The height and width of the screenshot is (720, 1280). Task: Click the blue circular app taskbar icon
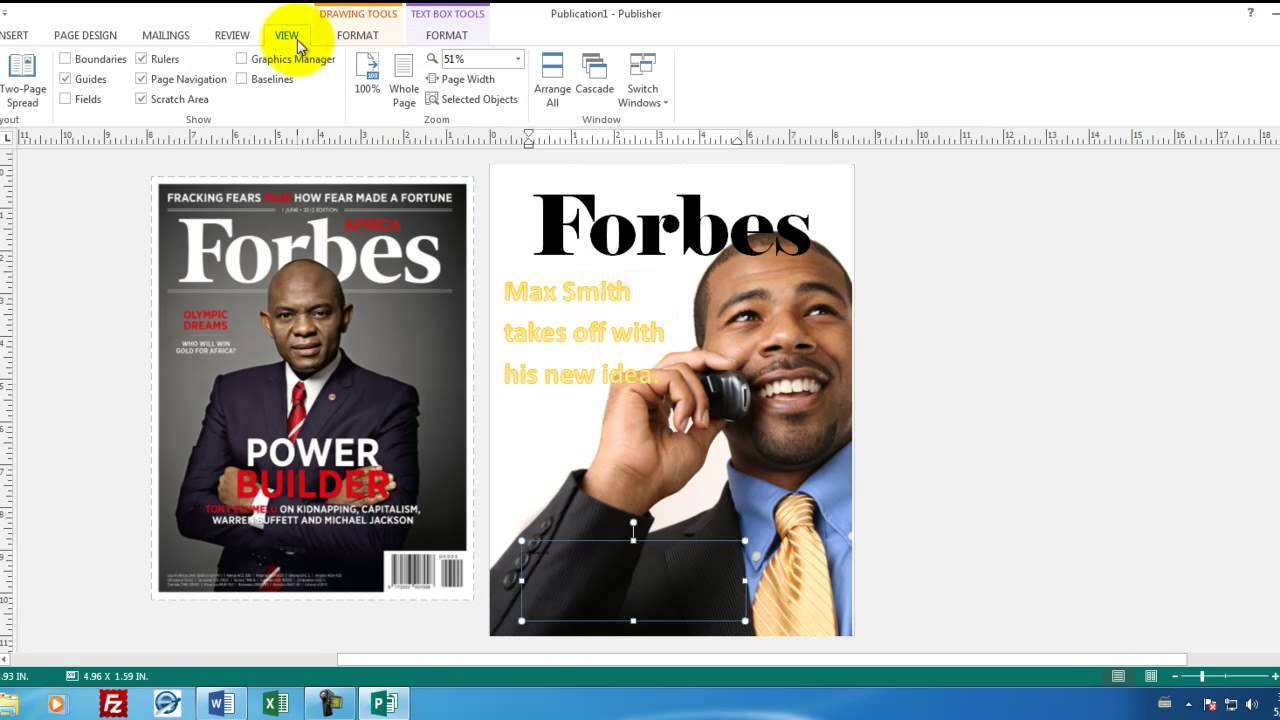click(167, 704)
